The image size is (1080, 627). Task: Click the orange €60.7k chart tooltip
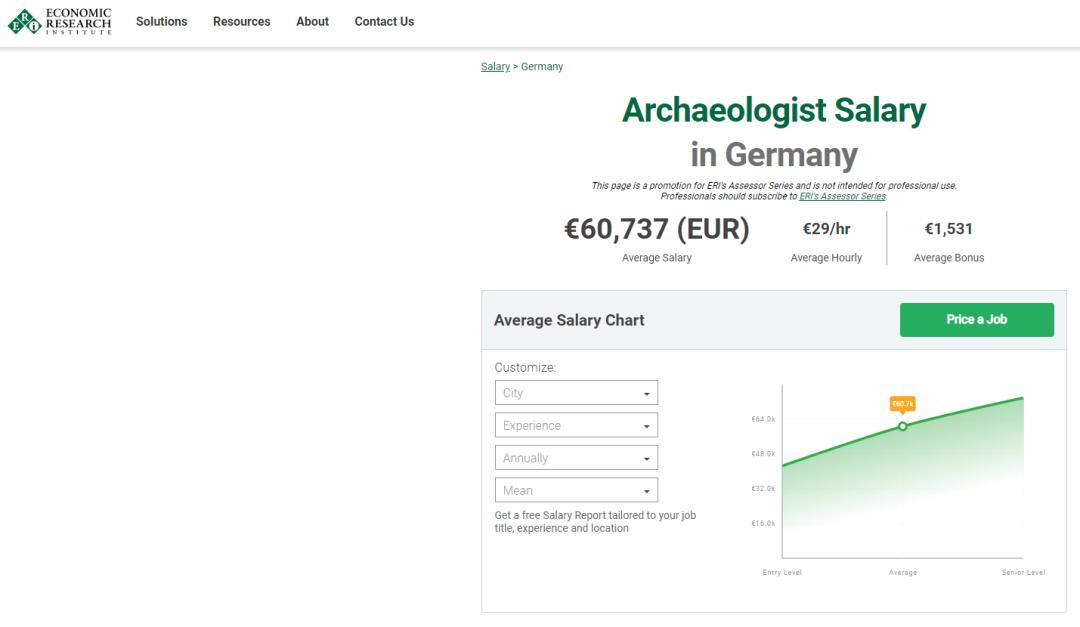click(x=902, y=404)
